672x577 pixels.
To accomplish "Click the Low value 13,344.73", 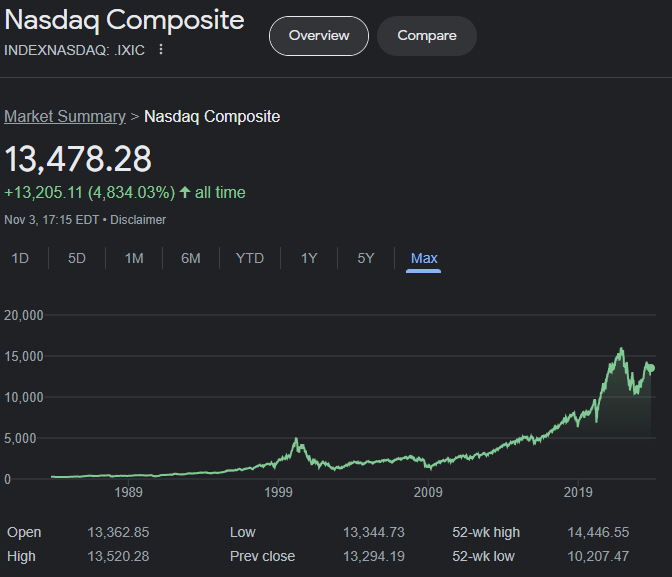I will tap(374, 532).
